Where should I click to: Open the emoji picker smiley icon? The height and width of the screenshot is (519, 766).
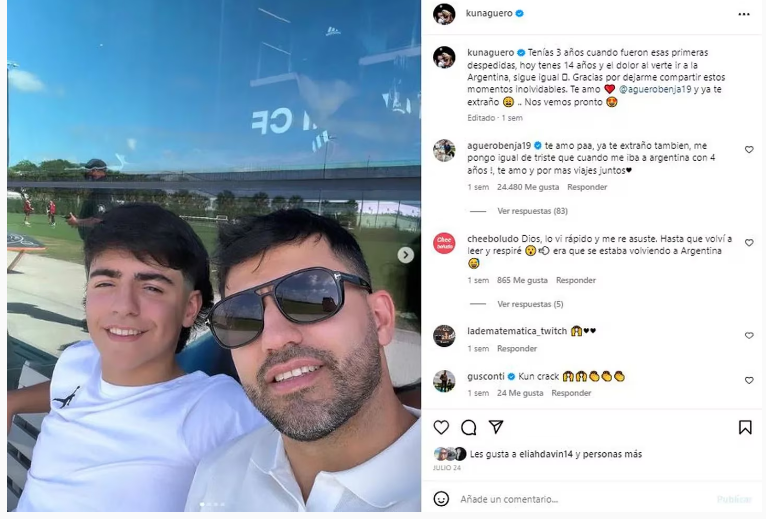[441, 499]
